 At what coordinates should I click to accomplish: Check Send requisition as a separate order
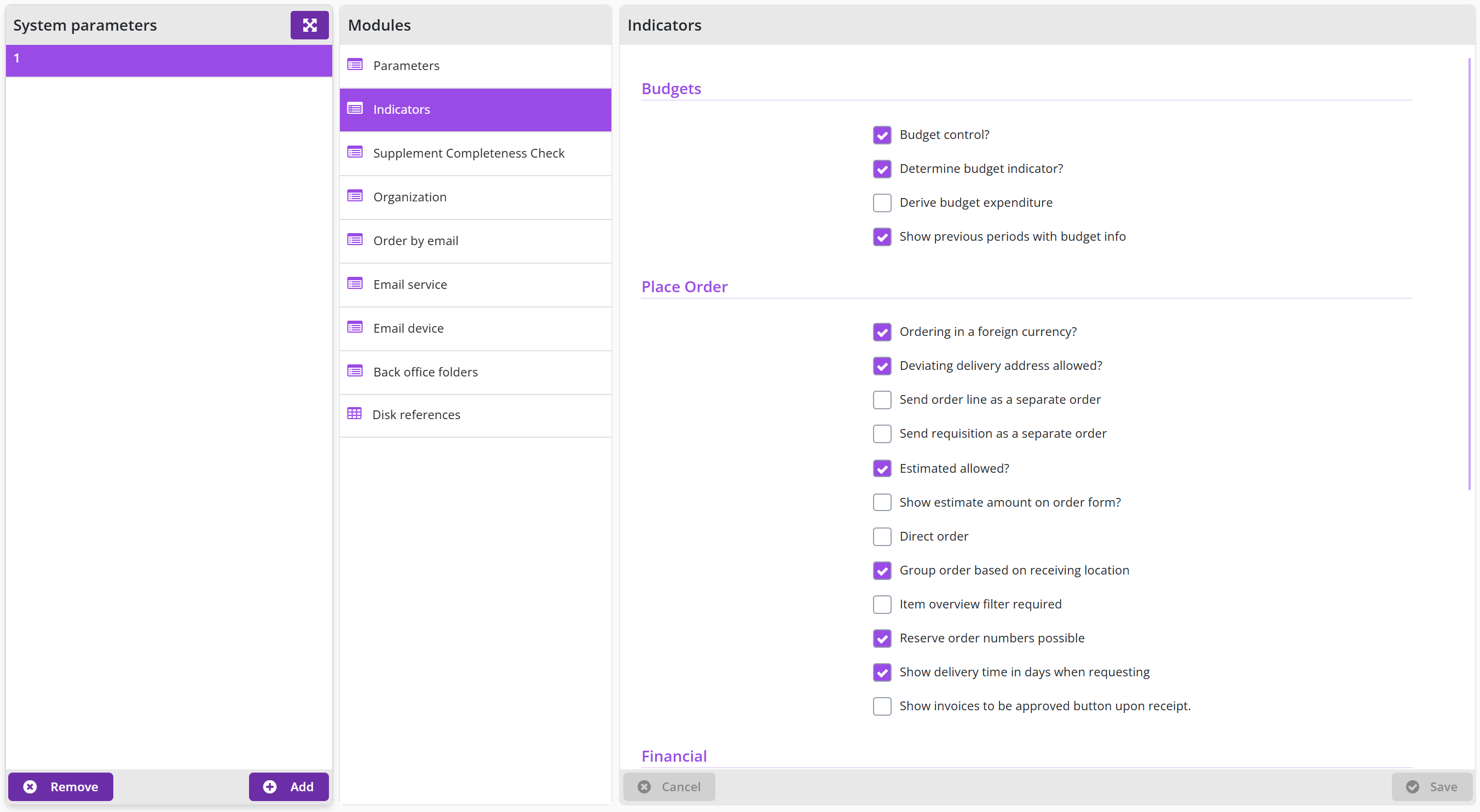pyautogui.click(x=882, y=433)
